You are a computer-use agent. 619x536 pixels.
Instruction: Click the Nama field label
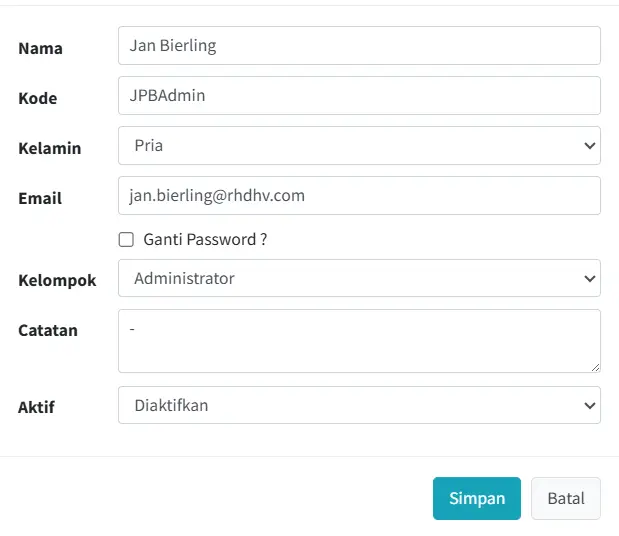(40, 48)
